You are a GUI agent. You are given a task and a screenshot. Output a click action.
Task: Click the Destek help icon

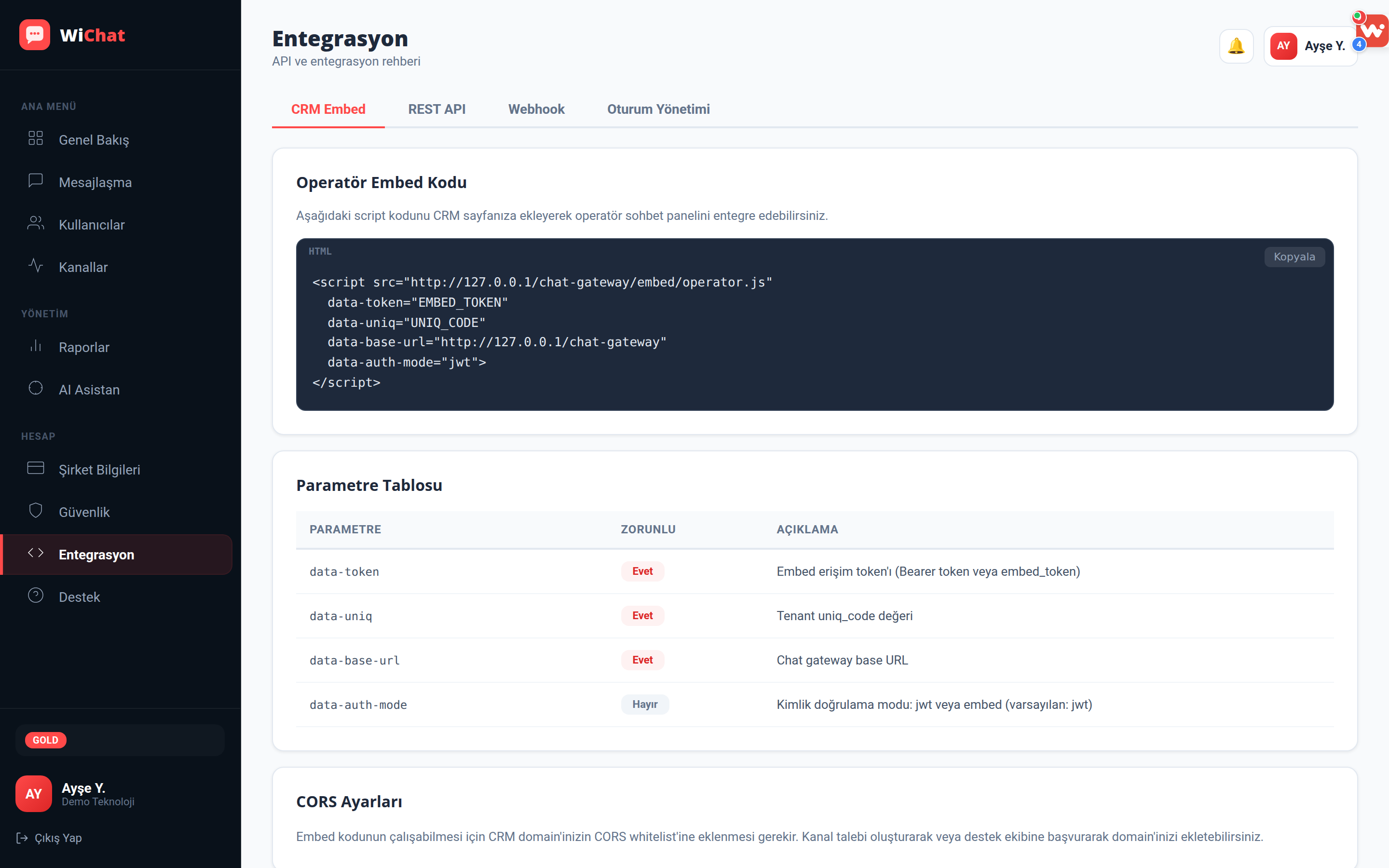(36, 596)
